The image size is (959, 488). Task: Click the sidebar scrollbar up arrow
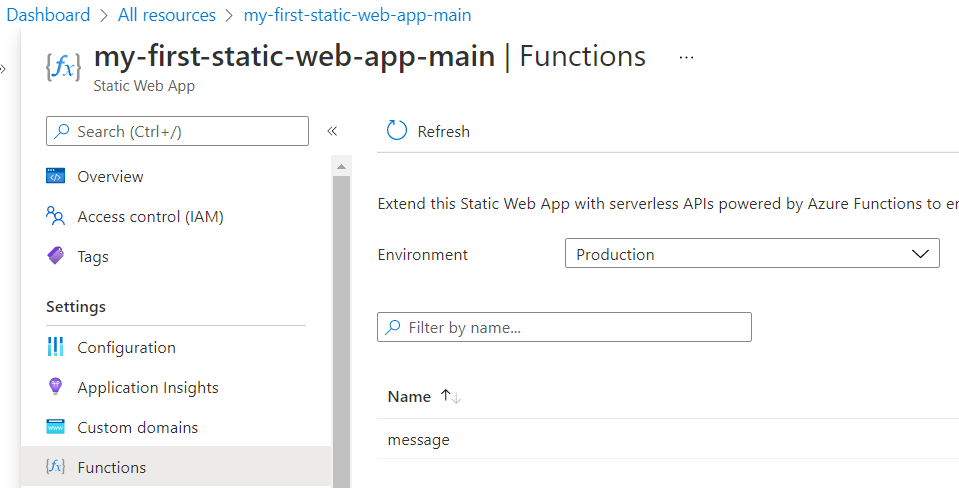[341, 166]
